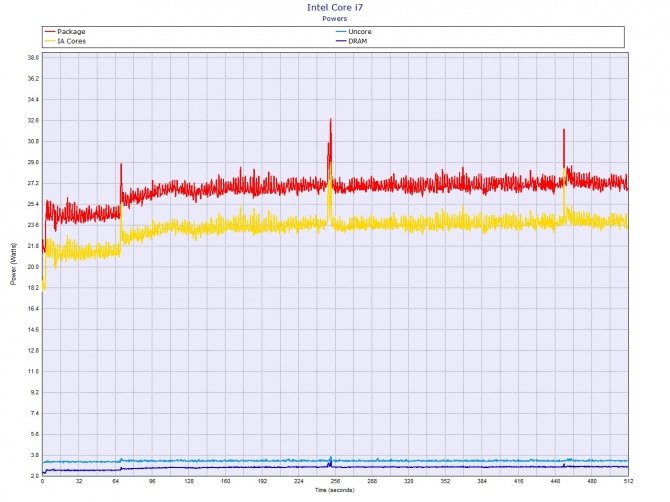Click the yellow IA Cores legend swatch
Viewport: 670px width, 502px height.
click(x=50, y=41)
